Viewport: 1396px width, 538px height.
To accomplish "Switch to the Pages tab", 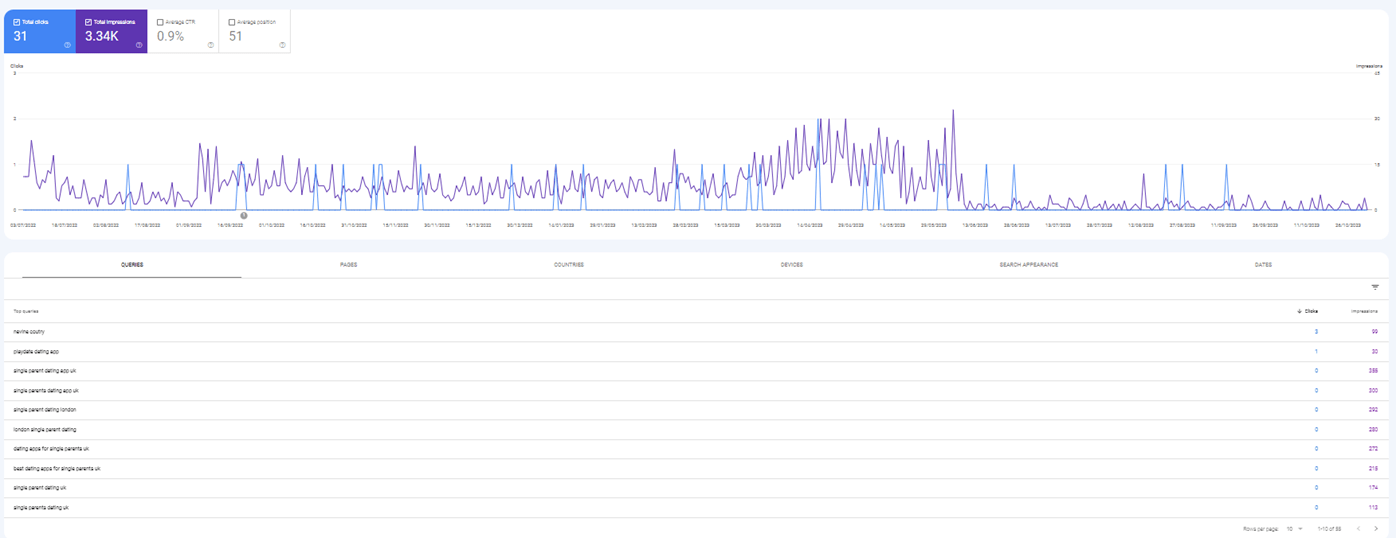I will pos(348,265).
